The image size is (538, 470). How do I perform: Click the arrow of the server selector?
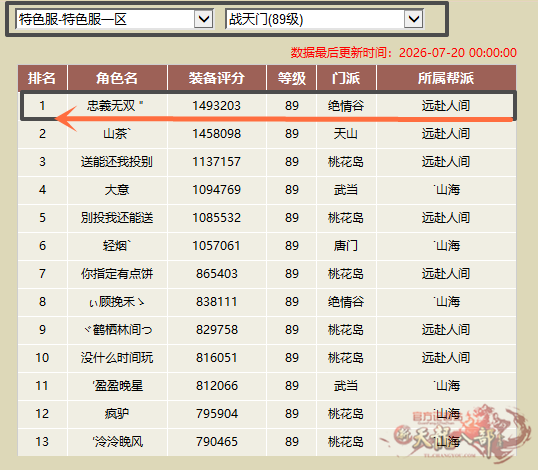pyautogui.click(x=204, y=19)
